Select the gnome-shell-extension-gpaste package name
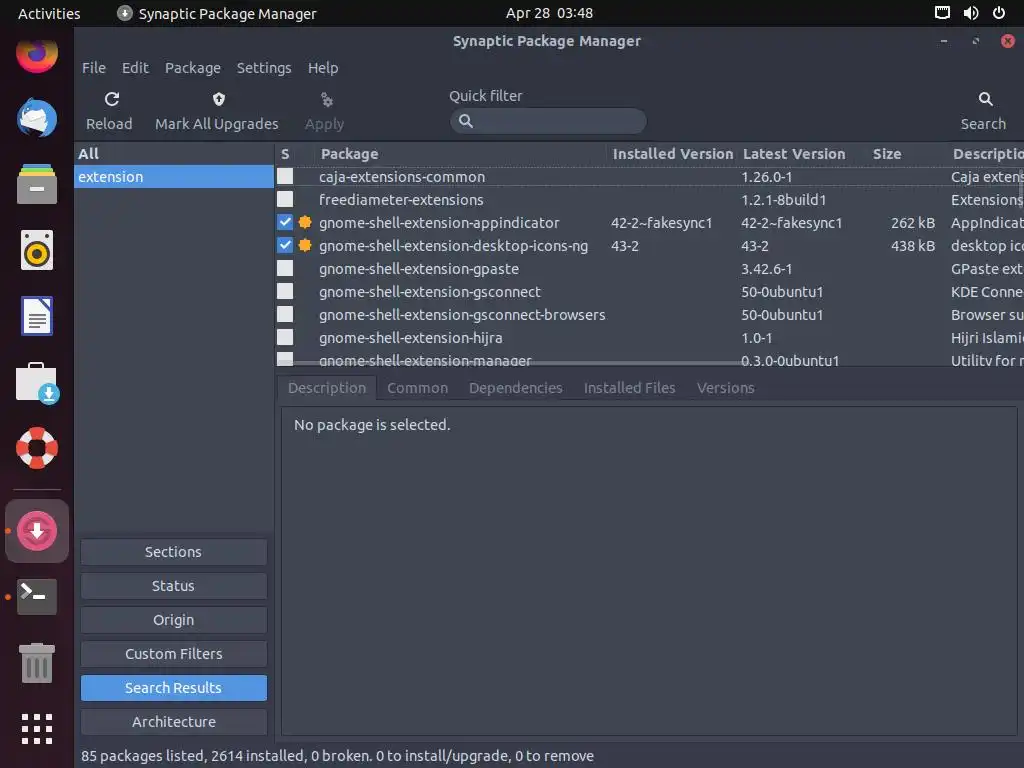Screen dimensions: 1024x768 point(419,268)
